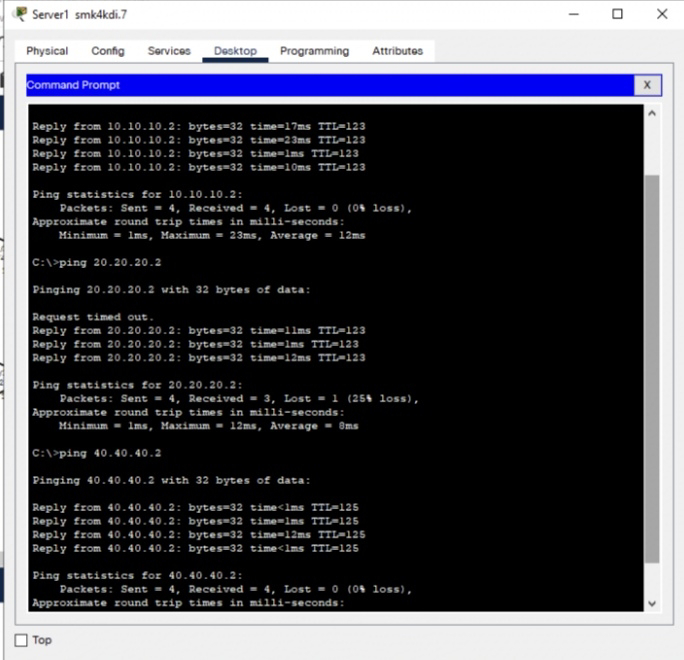The height and width of the screenshot is (660, 684).
Task: Click the 10.10.10.2 reply with time=23ms
Action: (x=199, y=140)
